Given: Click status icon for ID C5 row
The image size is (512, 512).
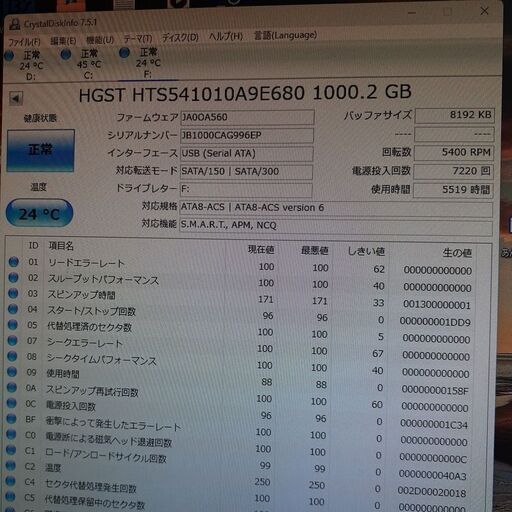Looking at the screenshot, I should 10,497.
